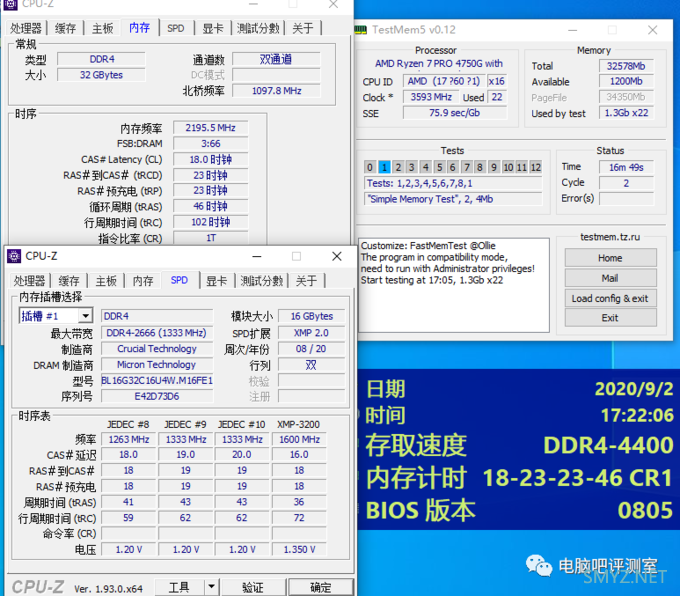The width and height of the screenshot is (680, 596).
Task: Click the part number BL16G32C16U4W.M16FE1
Action: (157, 380)
